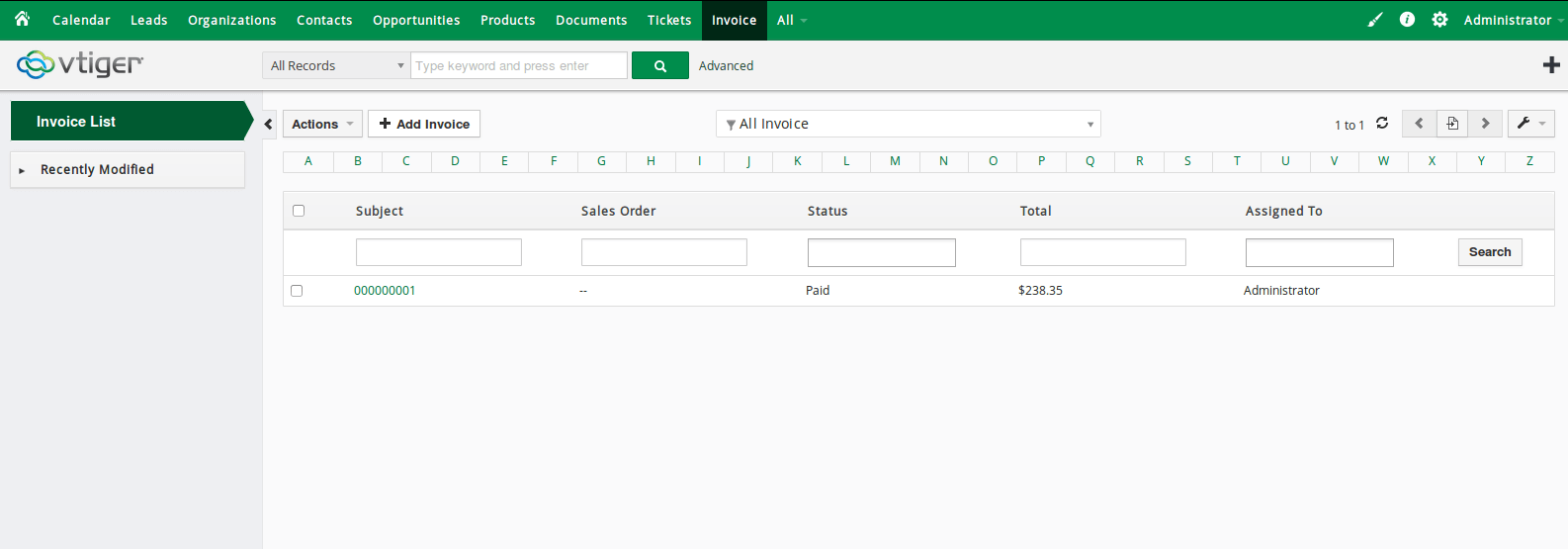
Task: Click the green search magnifier button
Action: coord(659,66)
